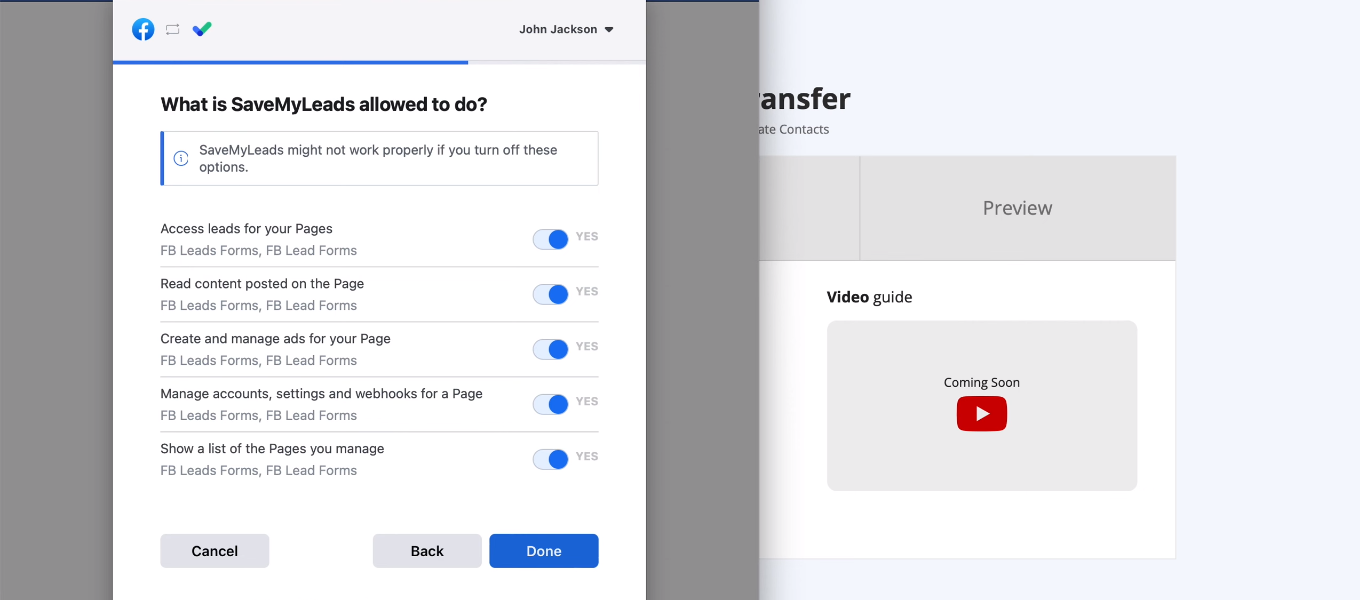This screenshot has height=600, width=1360.
Task: Click the Show a list of the Pages label
Action: tap(272, 449)
